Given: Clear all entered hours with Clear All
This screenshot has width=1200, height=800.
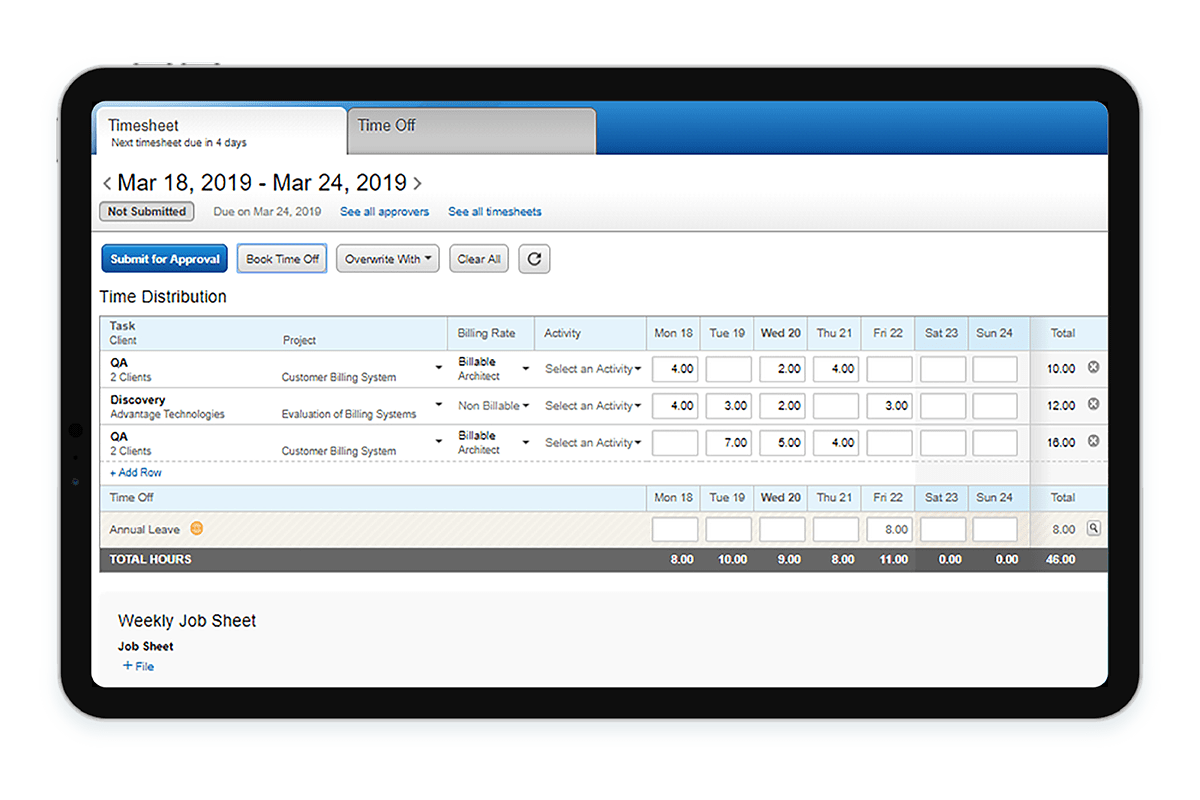Looking at the screenshot, I should (x=478, y=258).
